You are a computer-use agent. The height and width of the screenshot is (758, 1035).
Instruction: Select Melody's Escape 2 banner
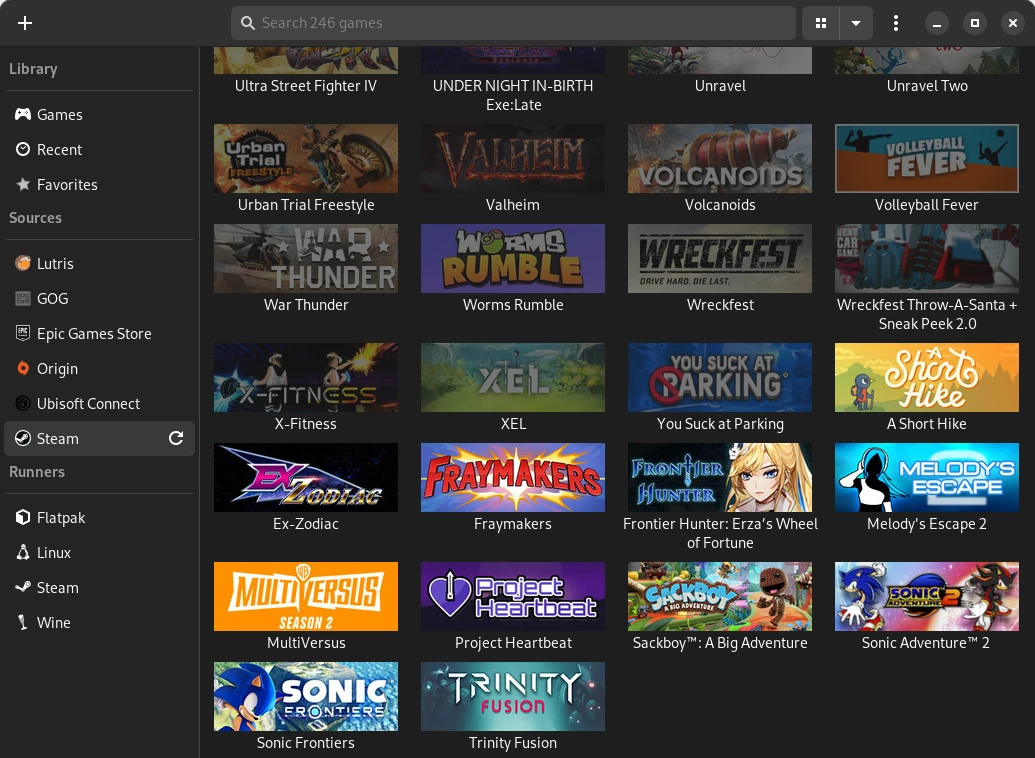point(927,477)
